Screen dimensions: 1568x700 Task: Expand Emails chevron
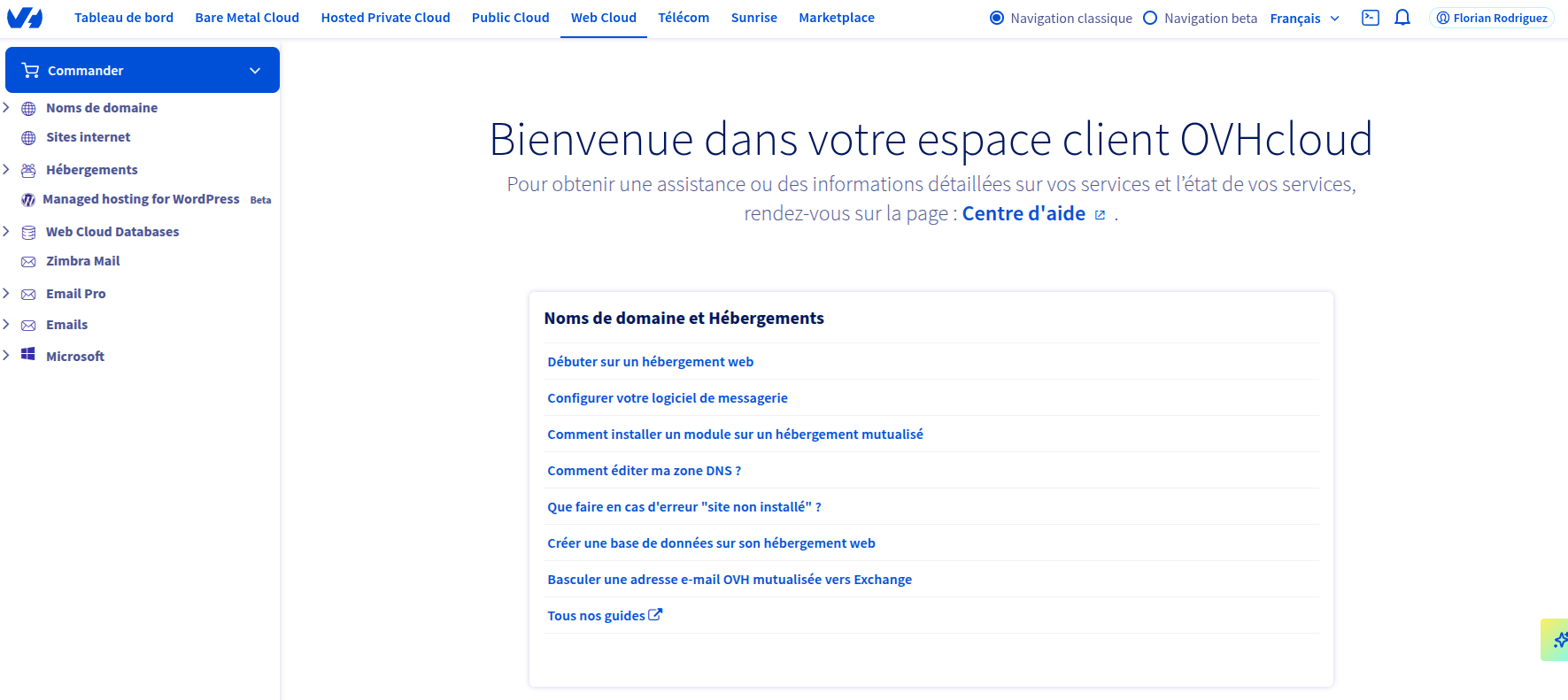coord(6,324)
